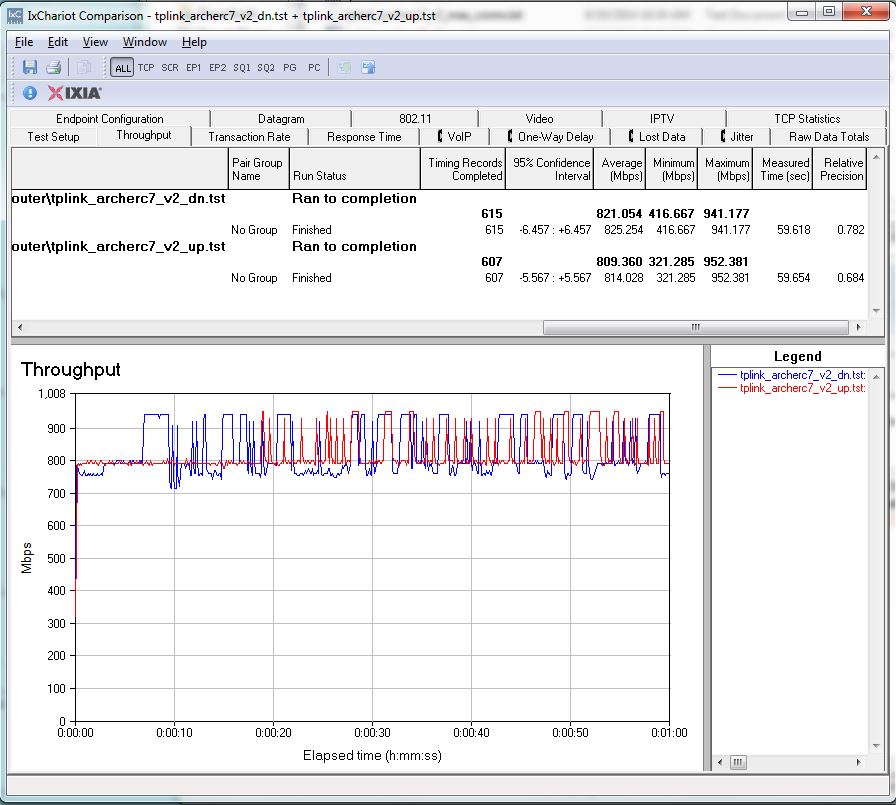The image size is (896, 805).
Task: Switch to the 802.11 tab
Action: (415, 119)
